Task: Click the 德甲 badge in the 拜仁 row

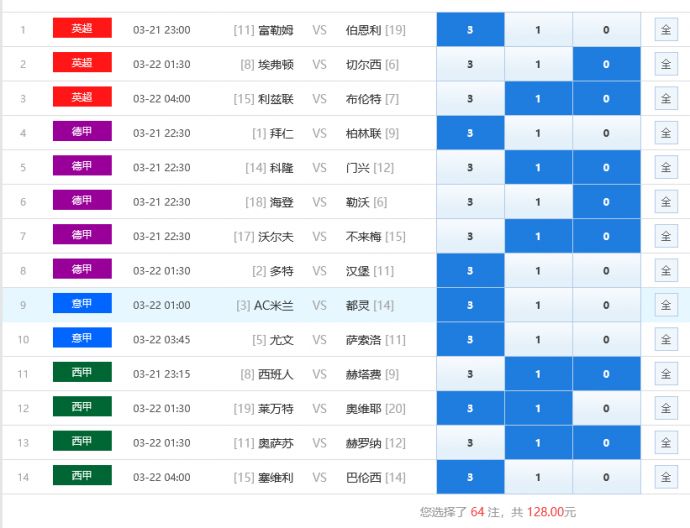Action: tap(82, 132)
